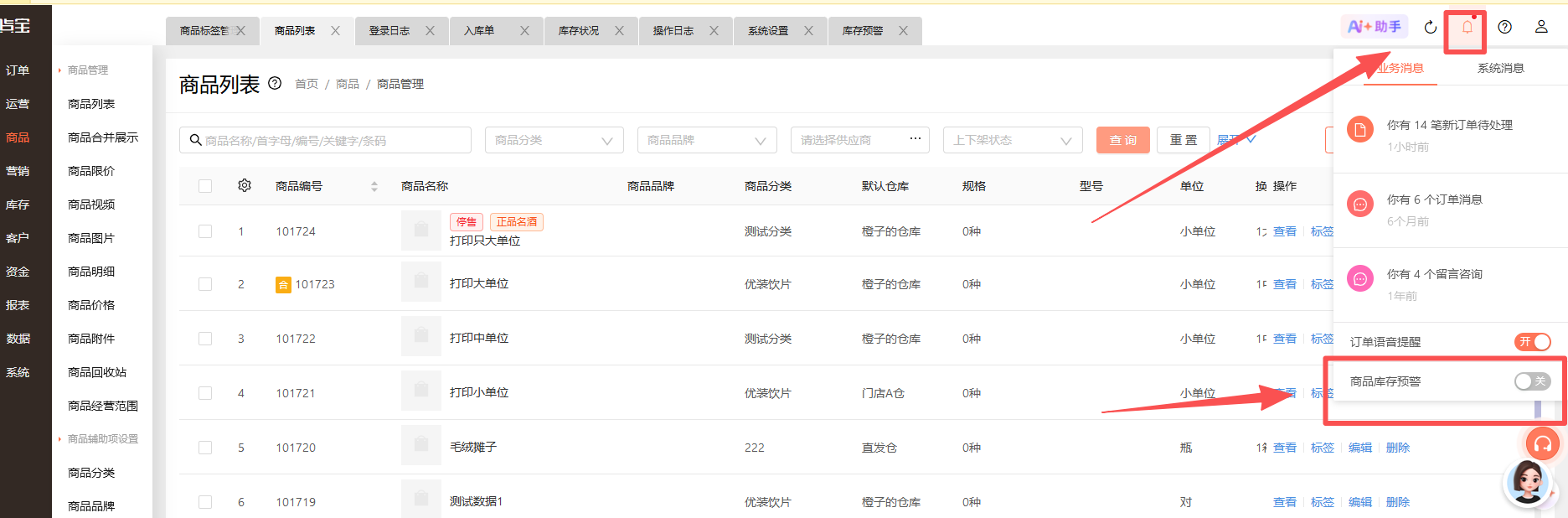This screenshot has height=518, width=1568.
Task: Check the row for item 101724
Action: pos(205,231)
